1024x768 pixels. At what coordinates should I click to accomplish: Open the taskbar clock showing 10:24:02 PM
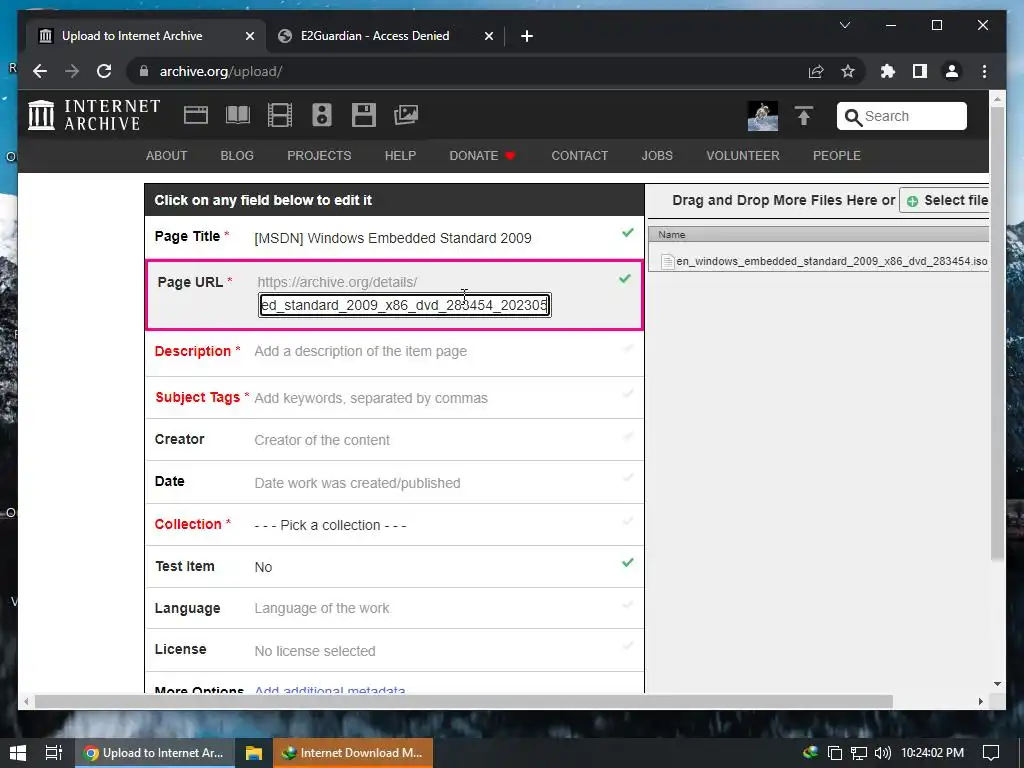coord(933,753)
